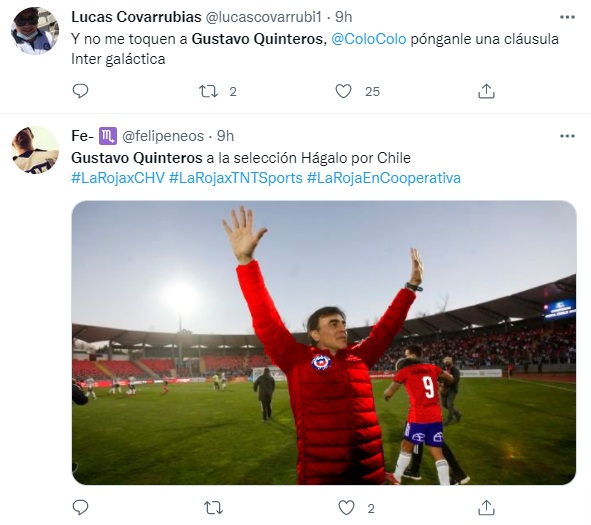View the Fe- user profile avatar
The image size is (591, 525).
35,150
